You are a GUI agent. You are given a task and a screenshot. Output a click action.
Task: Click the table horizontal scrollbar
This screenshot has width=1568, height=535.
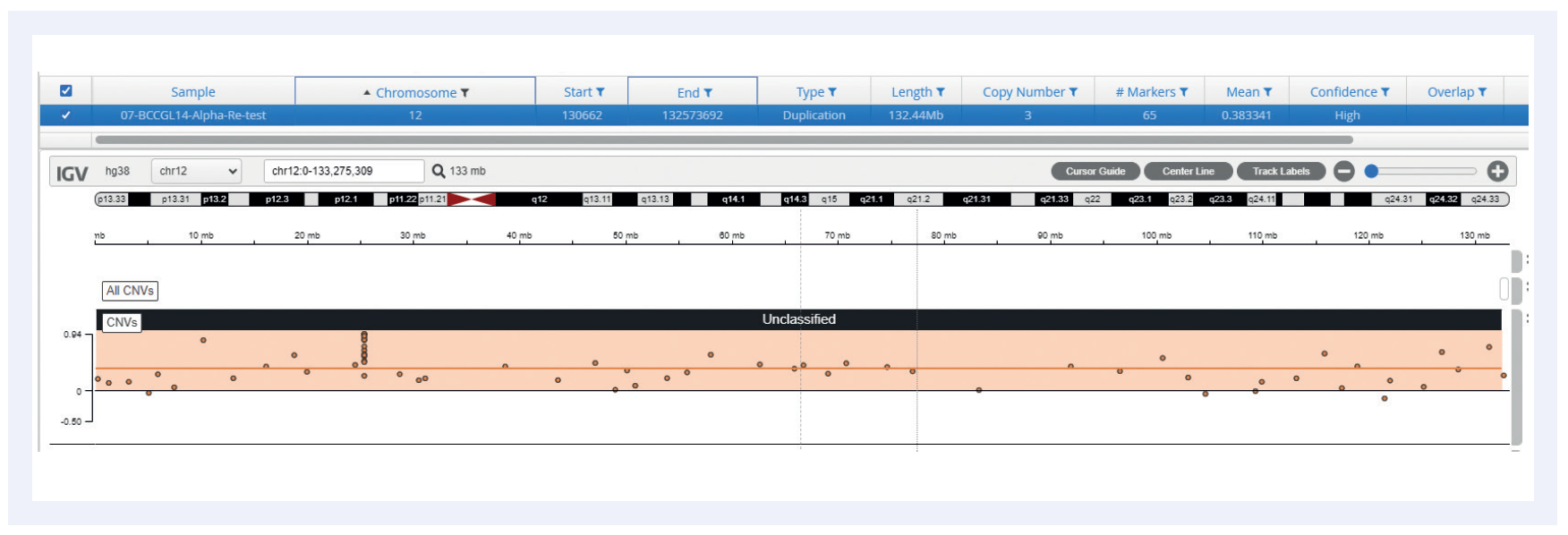[724, 140]
